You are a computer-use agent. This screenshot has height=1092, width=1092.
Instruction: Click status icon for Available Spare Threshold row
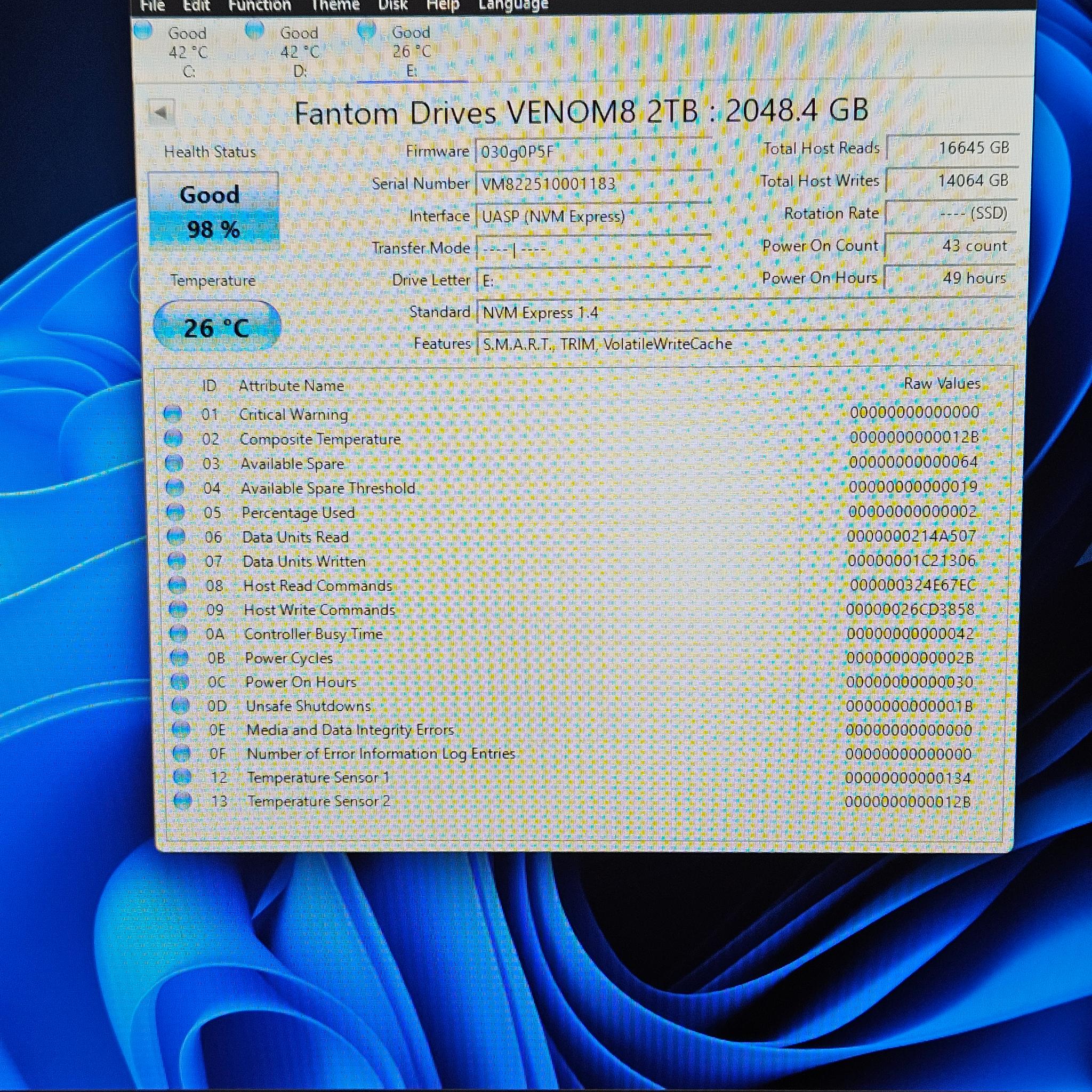tap(175, 487)
